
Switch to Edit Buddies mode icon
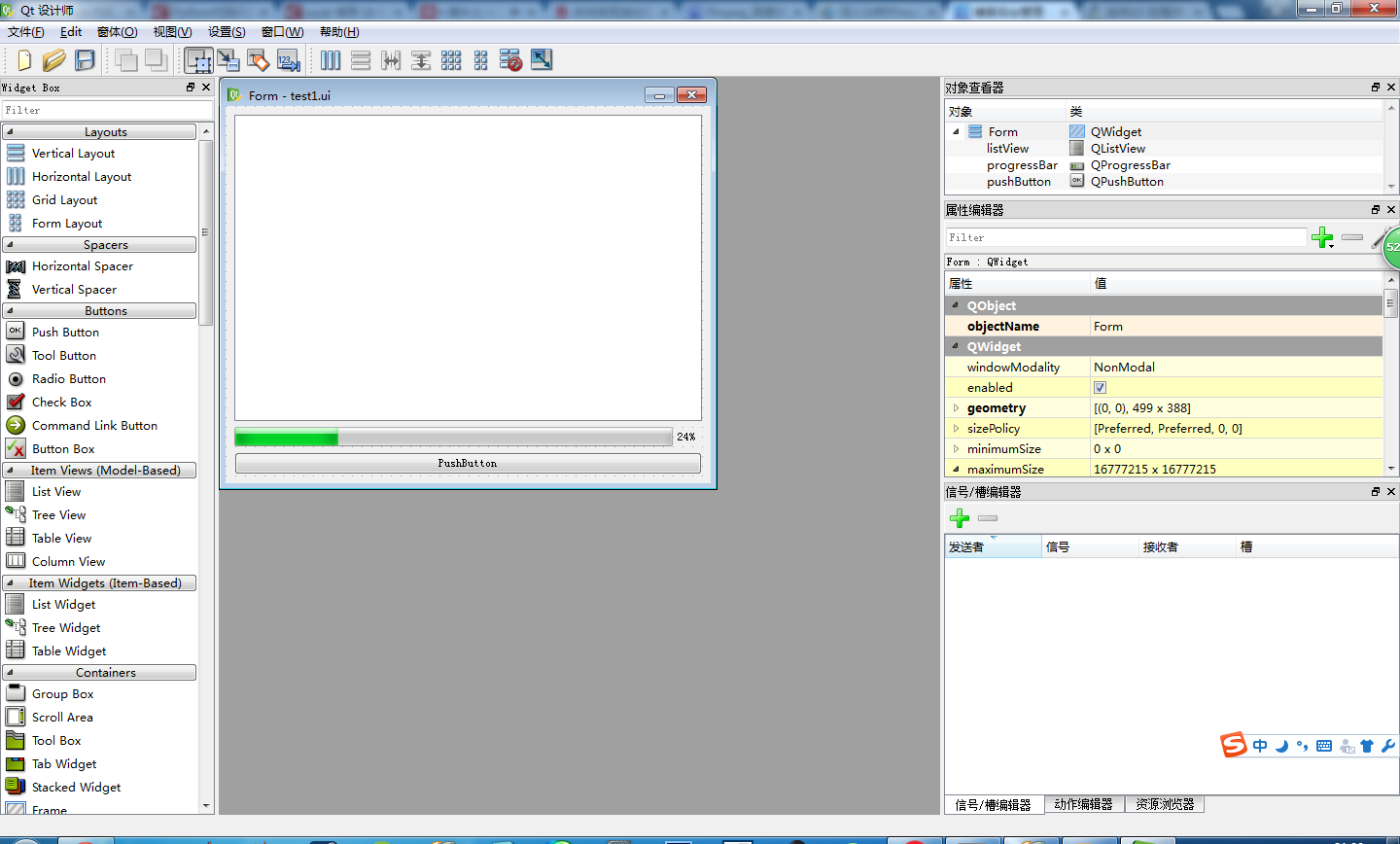(x=259, y=60)
